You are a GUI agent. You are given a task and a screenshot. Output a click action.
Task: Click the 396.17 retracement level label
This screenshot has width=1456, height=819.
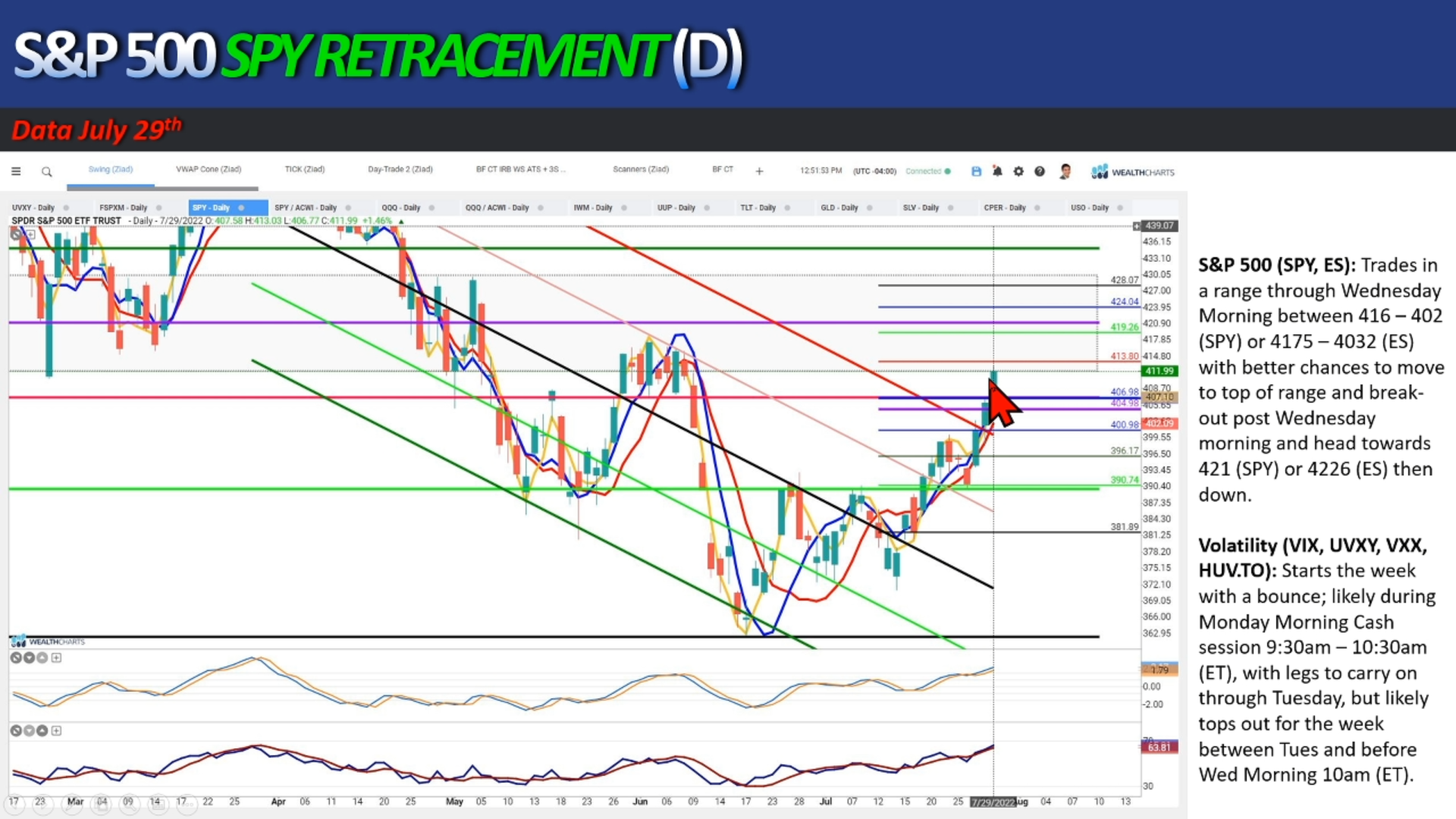click(x=1125, y=451)
